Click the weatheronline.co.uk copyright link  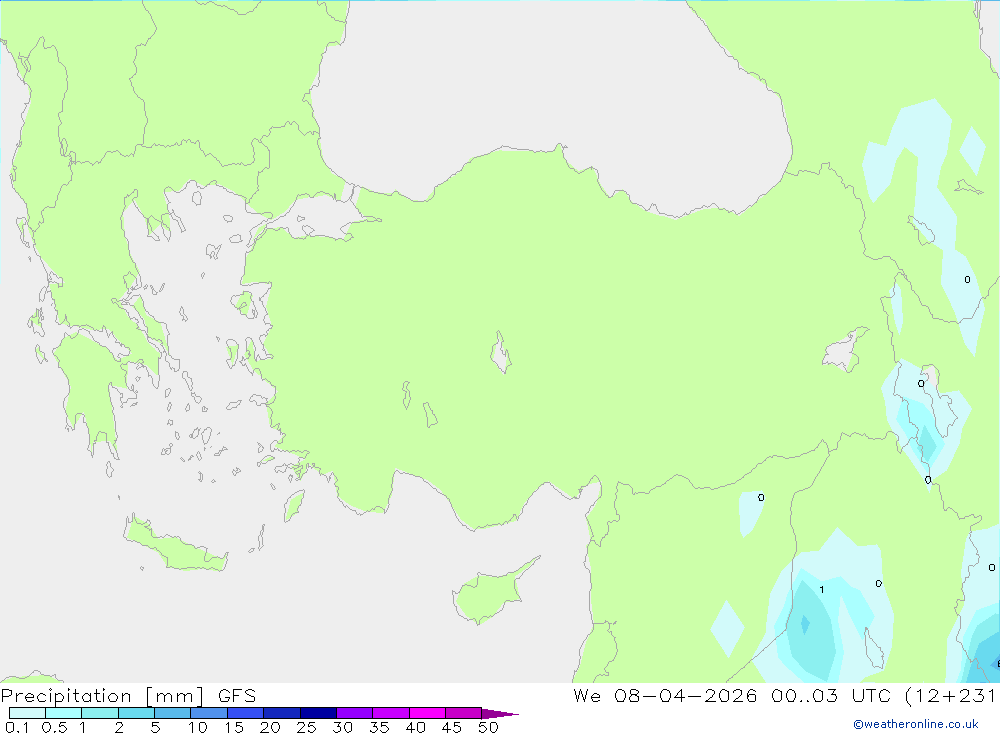[916, 724]
